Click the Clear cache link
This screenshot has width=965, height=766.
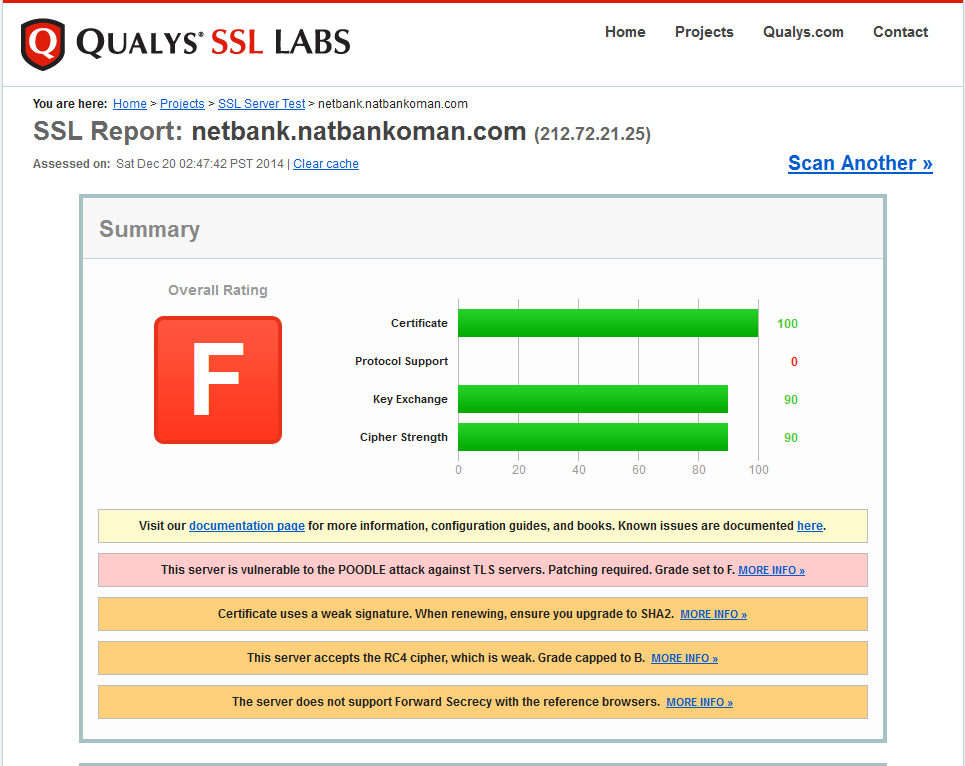326,164
